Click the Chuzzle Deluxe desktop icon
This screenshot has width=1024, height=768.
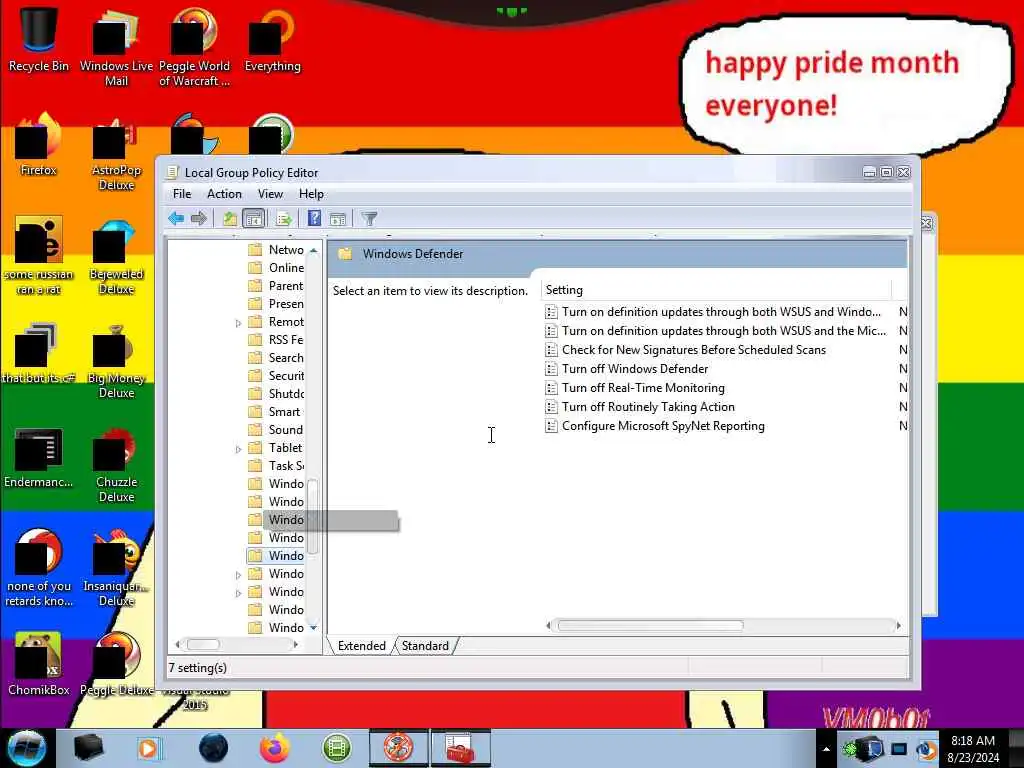(x=116, y=465)
